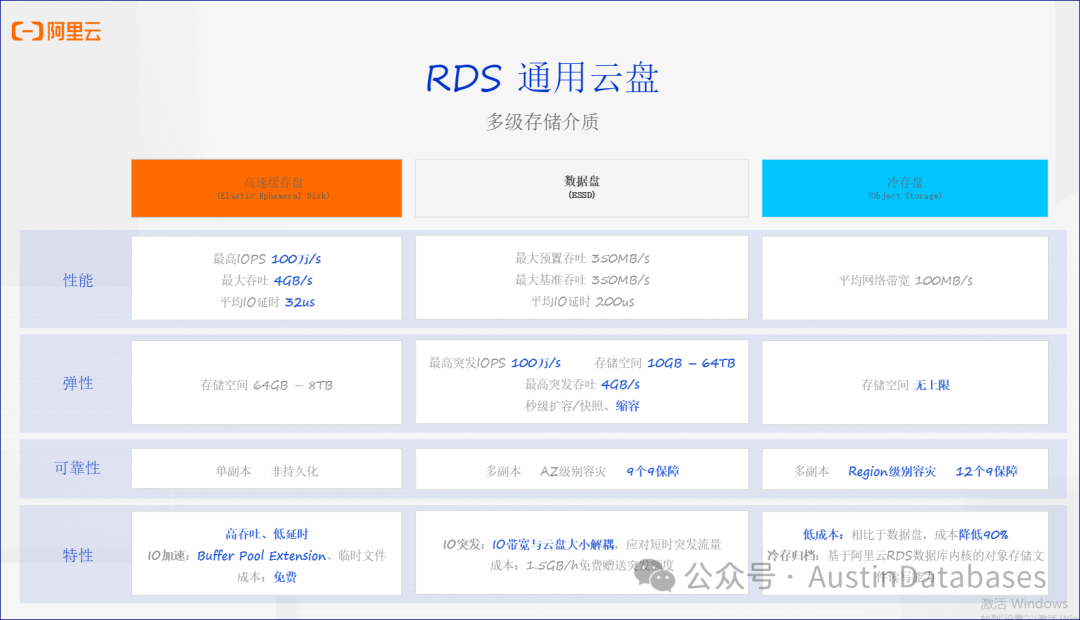Click the text Region级别容灾
The image size is (1080, 620).
point(892,471)
